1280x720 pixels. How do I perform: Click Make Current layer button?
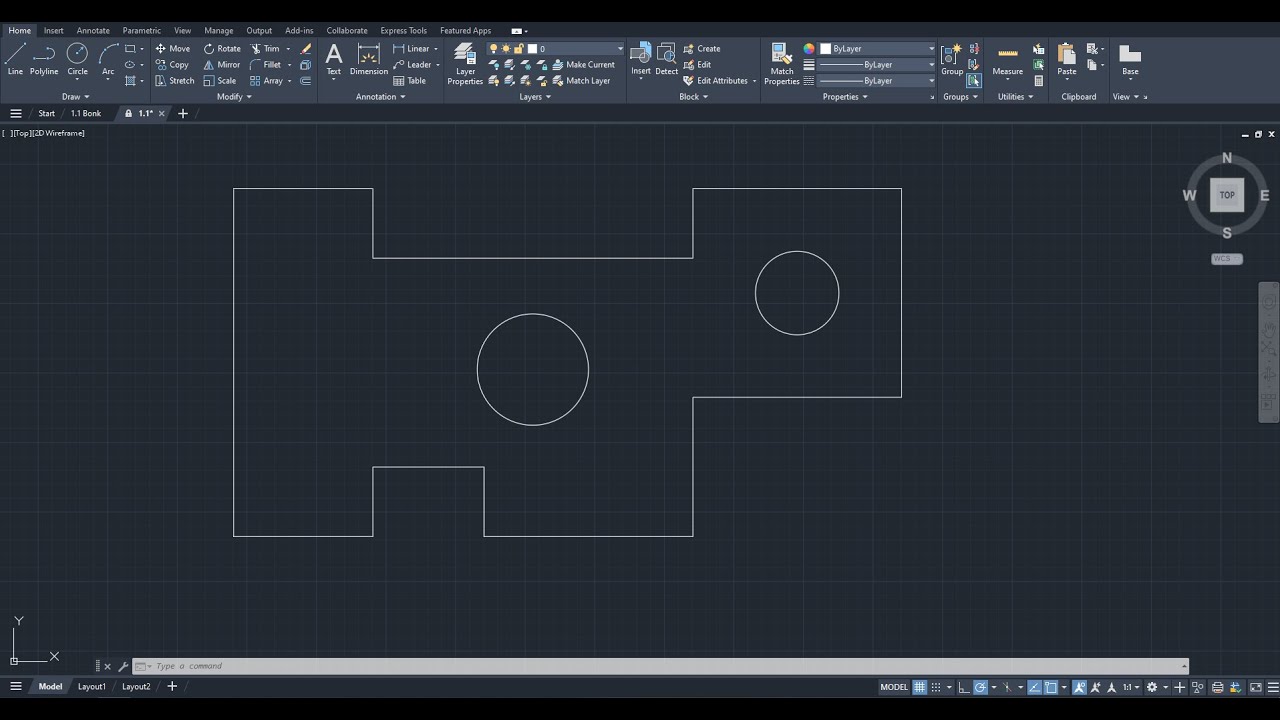[x=584, y=64]
